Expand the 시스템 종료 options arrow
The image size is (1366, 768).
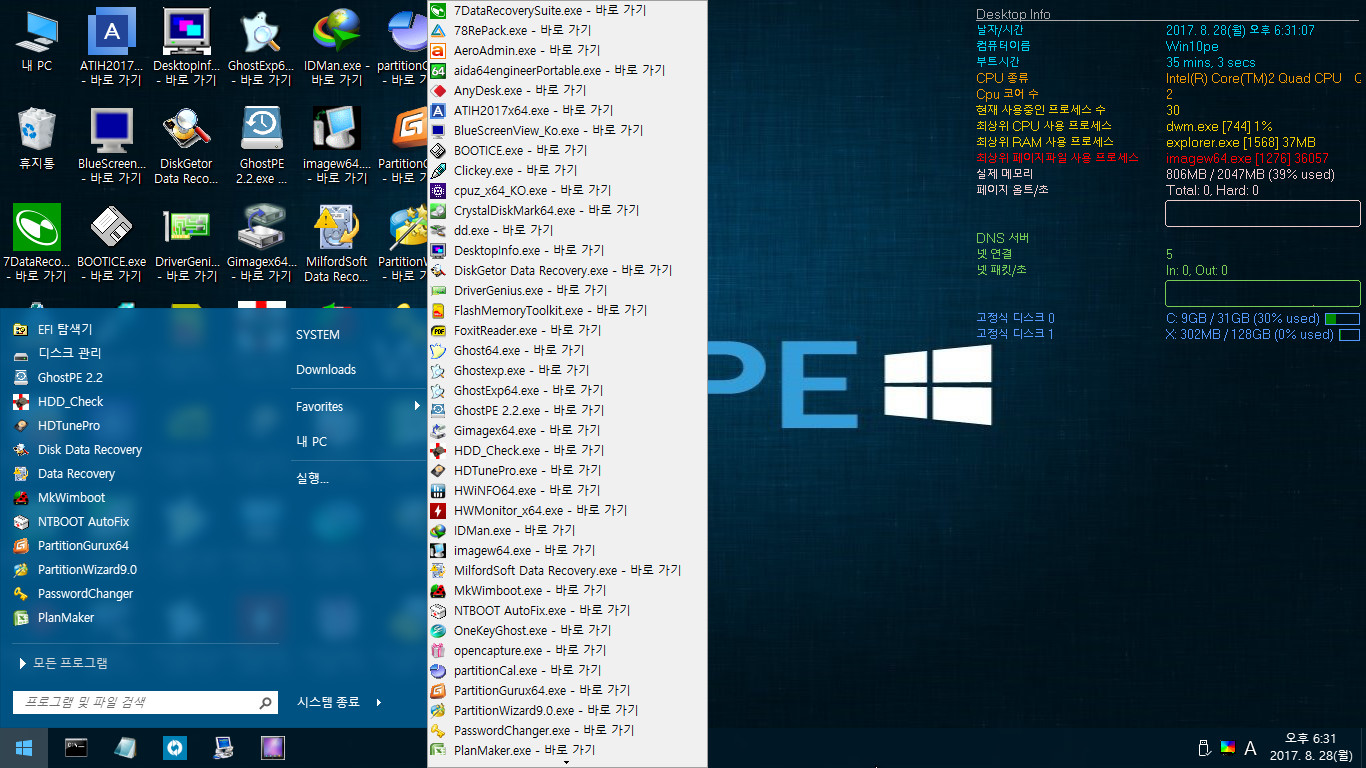click(x=379, y=702)
